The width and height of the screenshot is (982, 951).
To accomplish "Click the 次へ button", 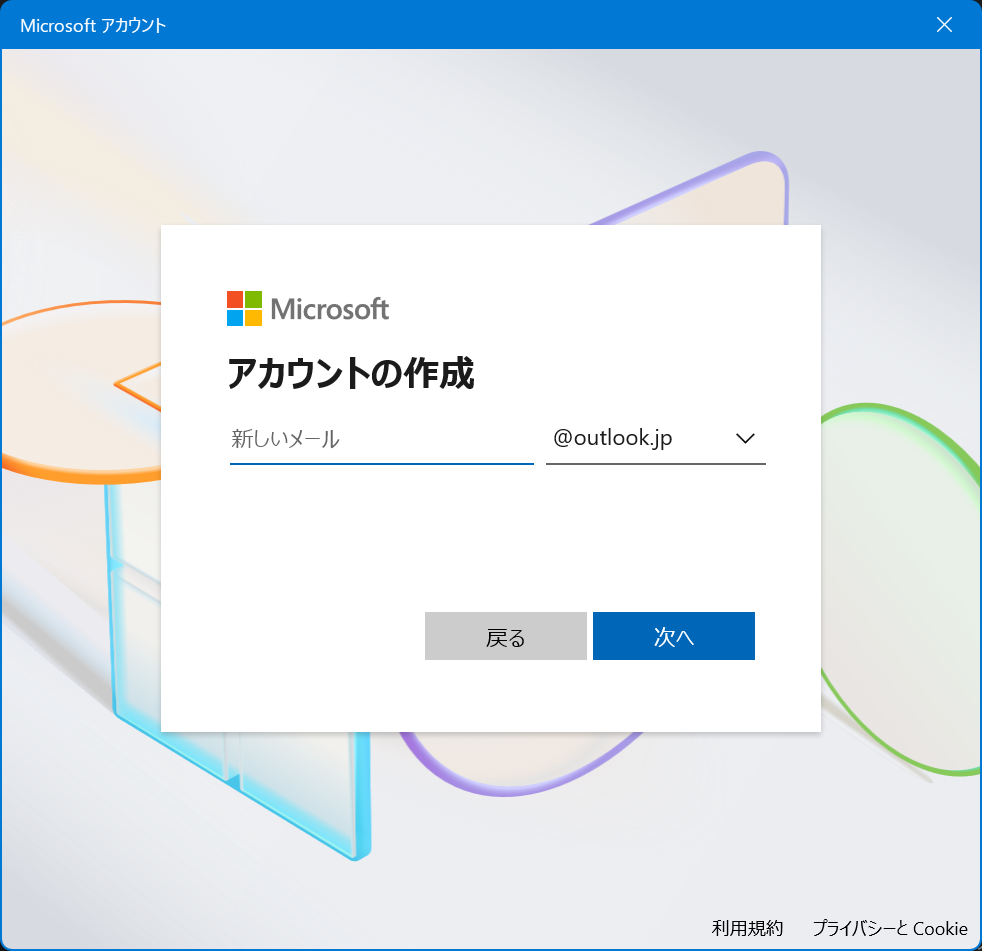I will pos(673,636).
